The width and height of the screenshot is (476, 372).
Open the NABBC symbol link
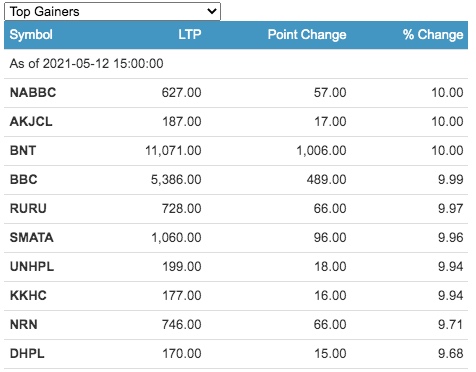click(33, 93)
